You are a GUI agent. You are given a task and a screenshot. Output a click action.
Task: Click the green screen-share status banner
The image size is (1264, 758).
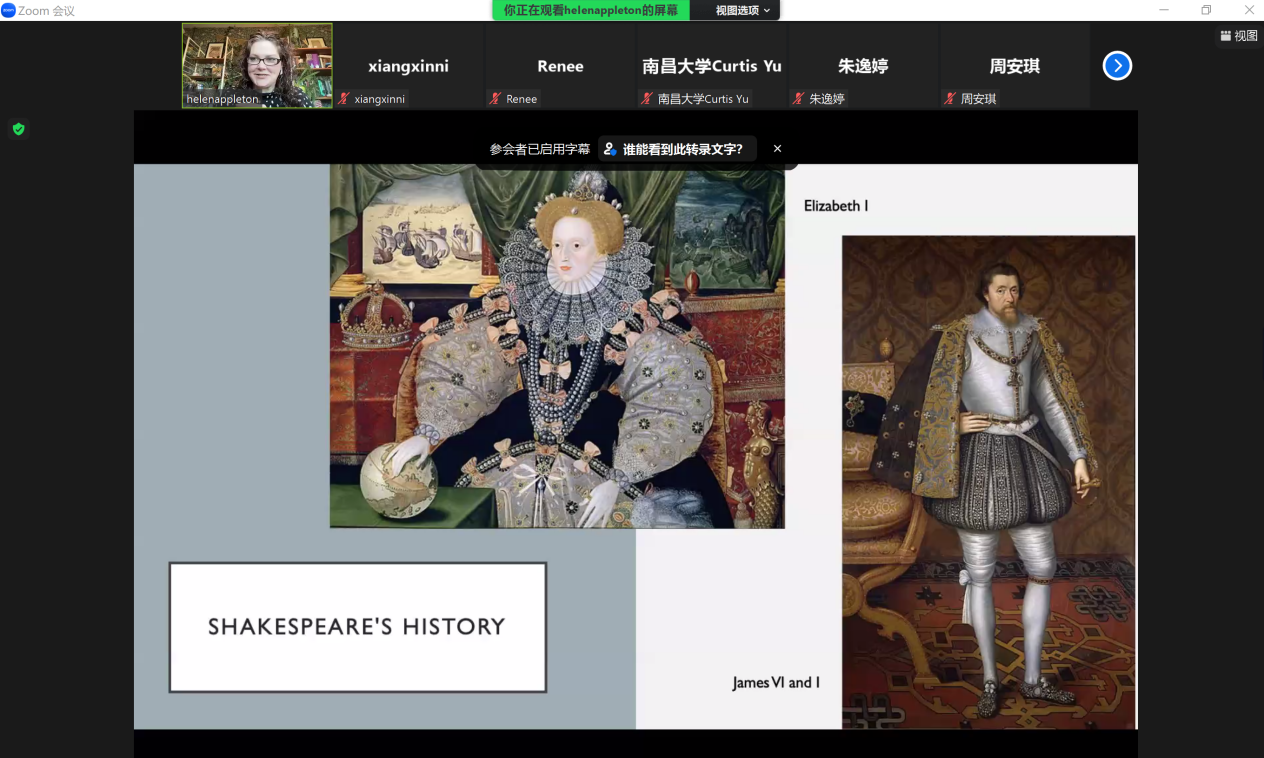[x=591, y=10]
